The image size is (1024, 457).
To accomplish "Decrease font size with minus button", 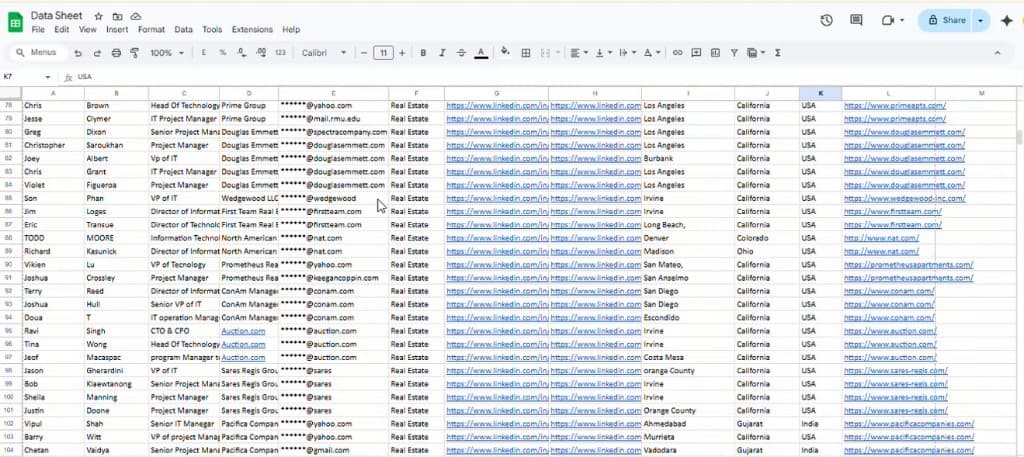I will pyautogui.click(x=364, y=53).
